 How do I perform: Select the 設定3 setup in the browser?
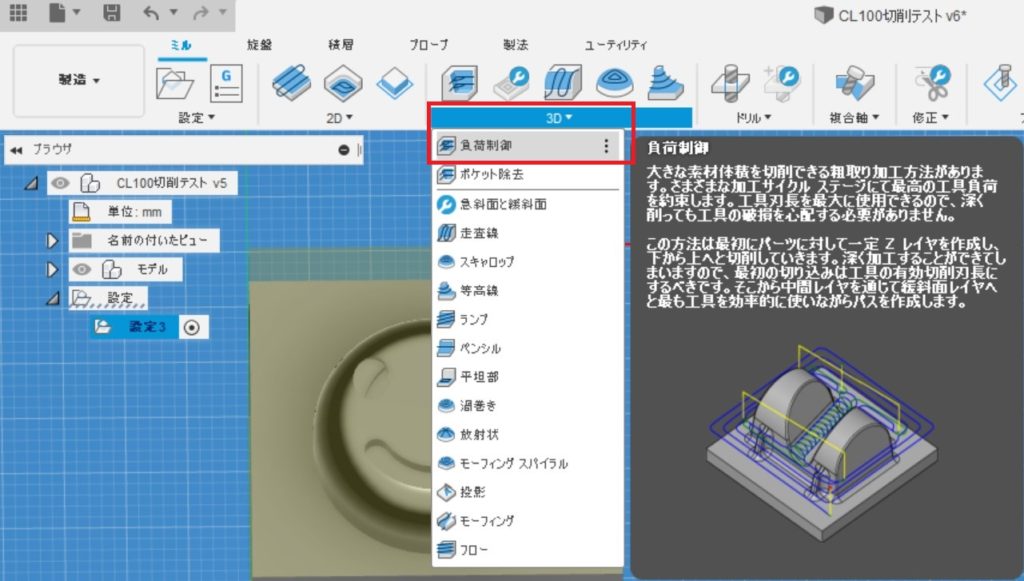tap(134, 327)
